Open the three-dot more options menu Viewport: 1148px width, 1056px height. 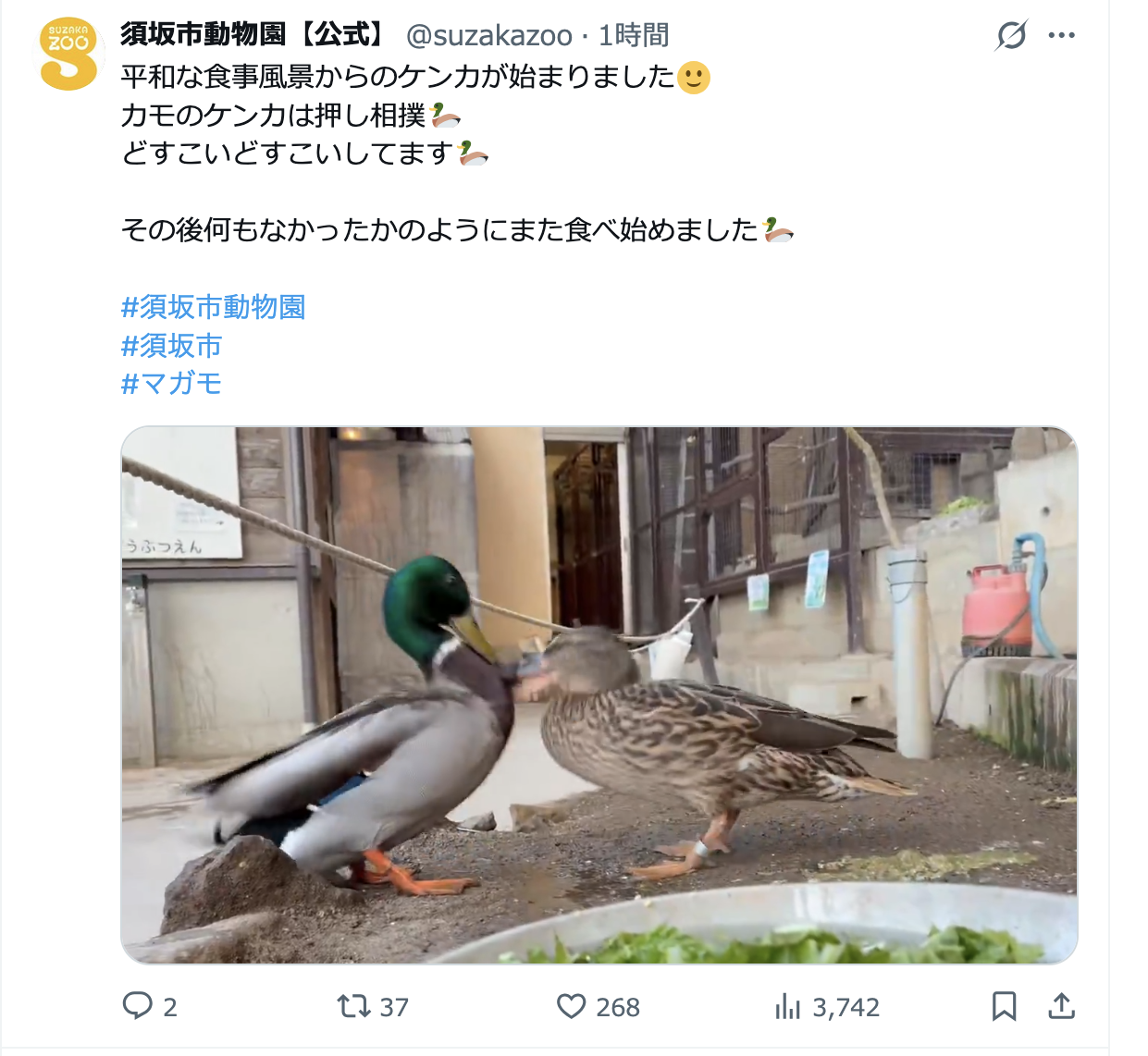coord(1061,35)
